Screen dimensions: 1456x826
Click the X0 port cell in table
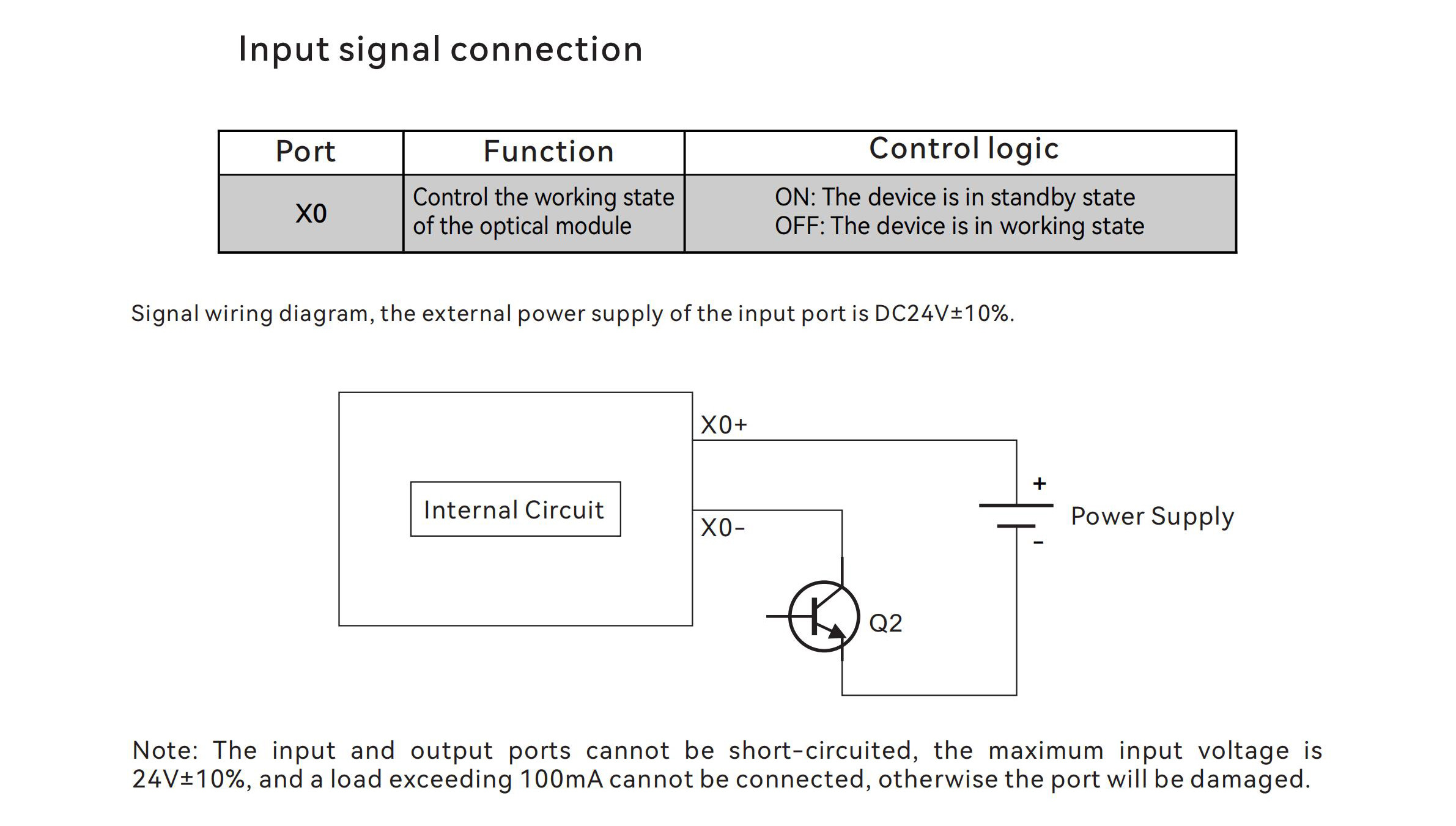tap(300, 214)
